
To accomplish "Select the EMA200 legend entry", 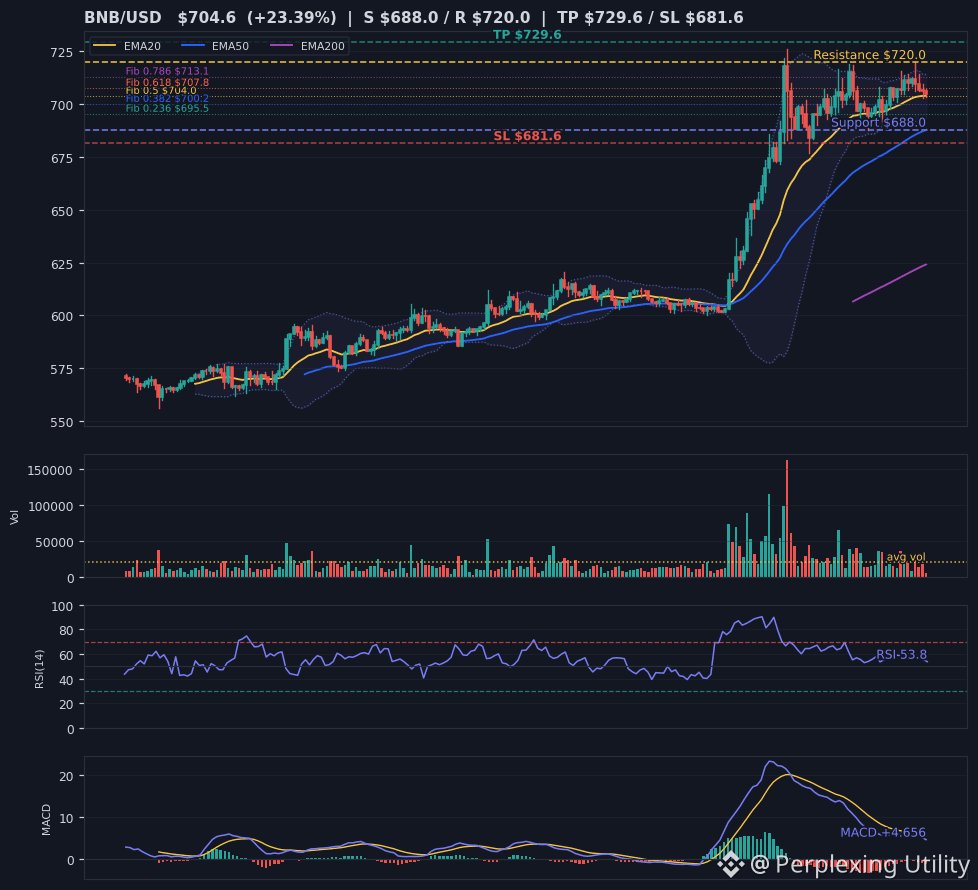I will [x=307, y=46].
